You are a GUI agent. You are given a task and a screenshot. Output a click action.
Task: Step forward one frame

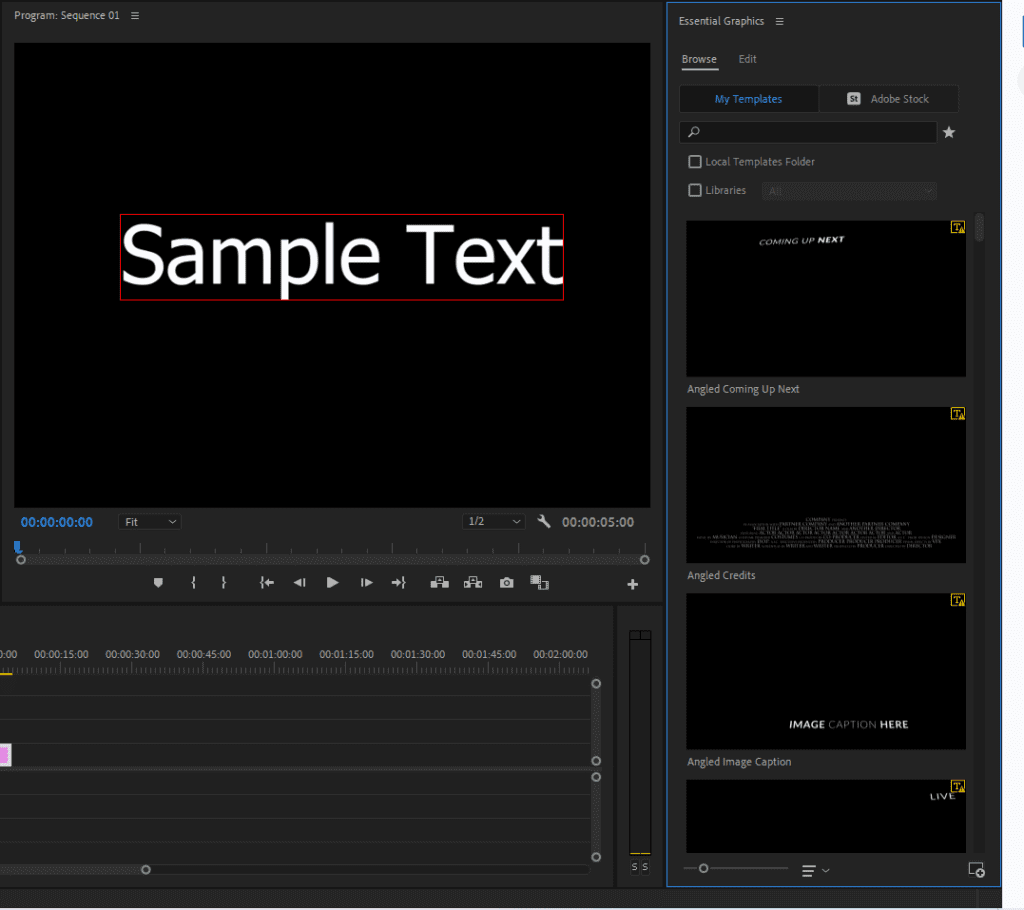pos(367,583)
